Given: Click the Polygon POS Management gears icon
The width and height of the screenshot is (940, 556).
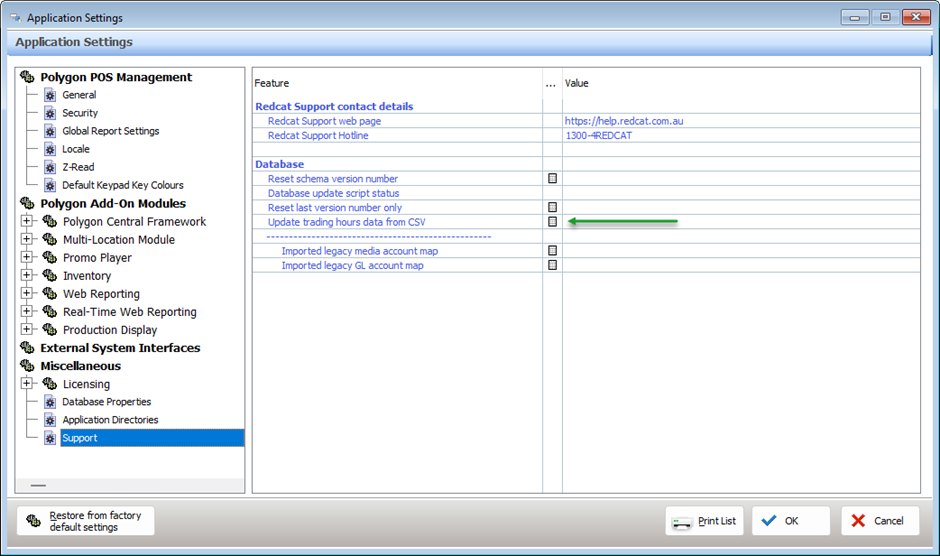Looking at the screenshot, I should (x=27, y=77).
